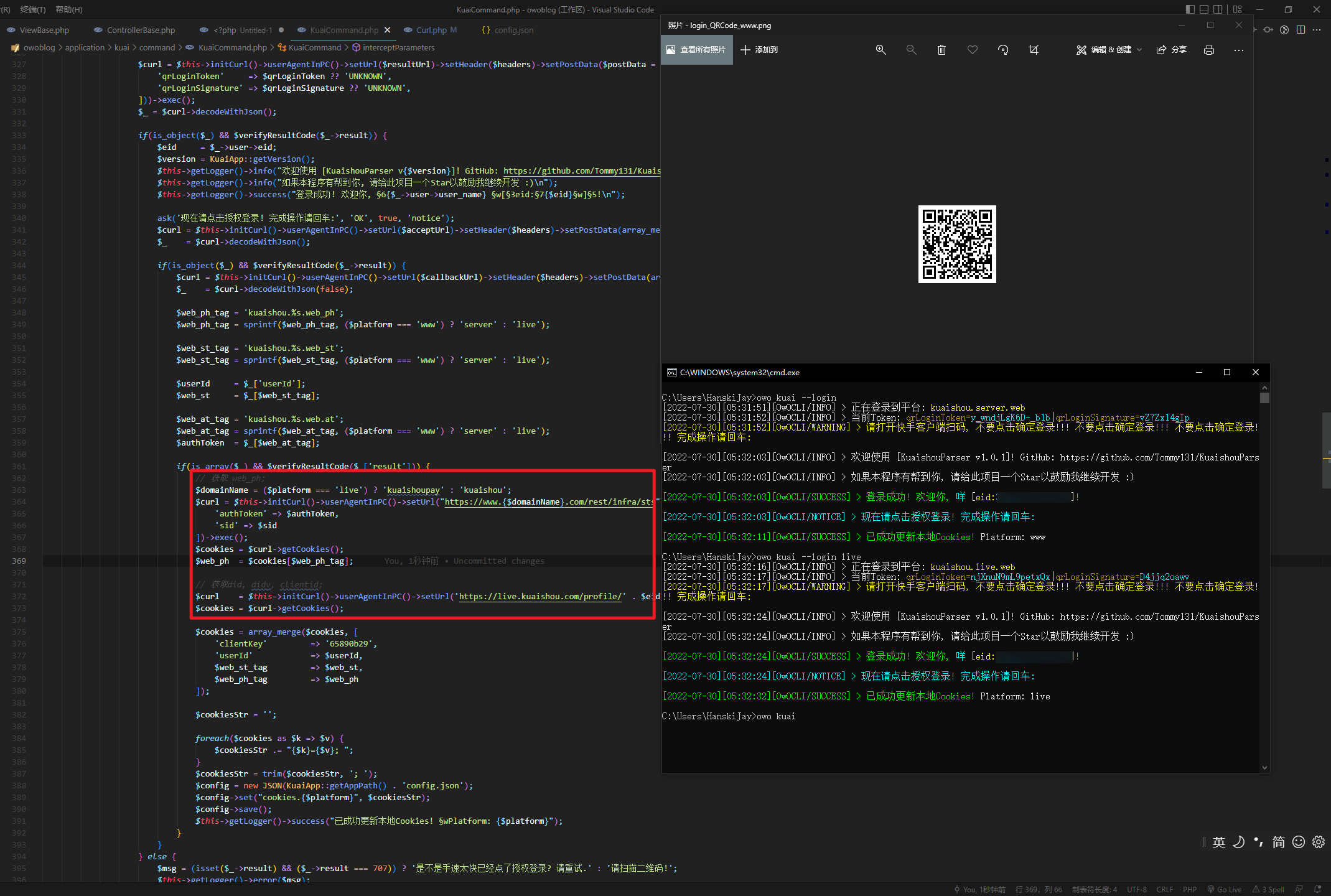
Task: Click the split editor icon in VS Code
Action: (x=1301, y=30)
